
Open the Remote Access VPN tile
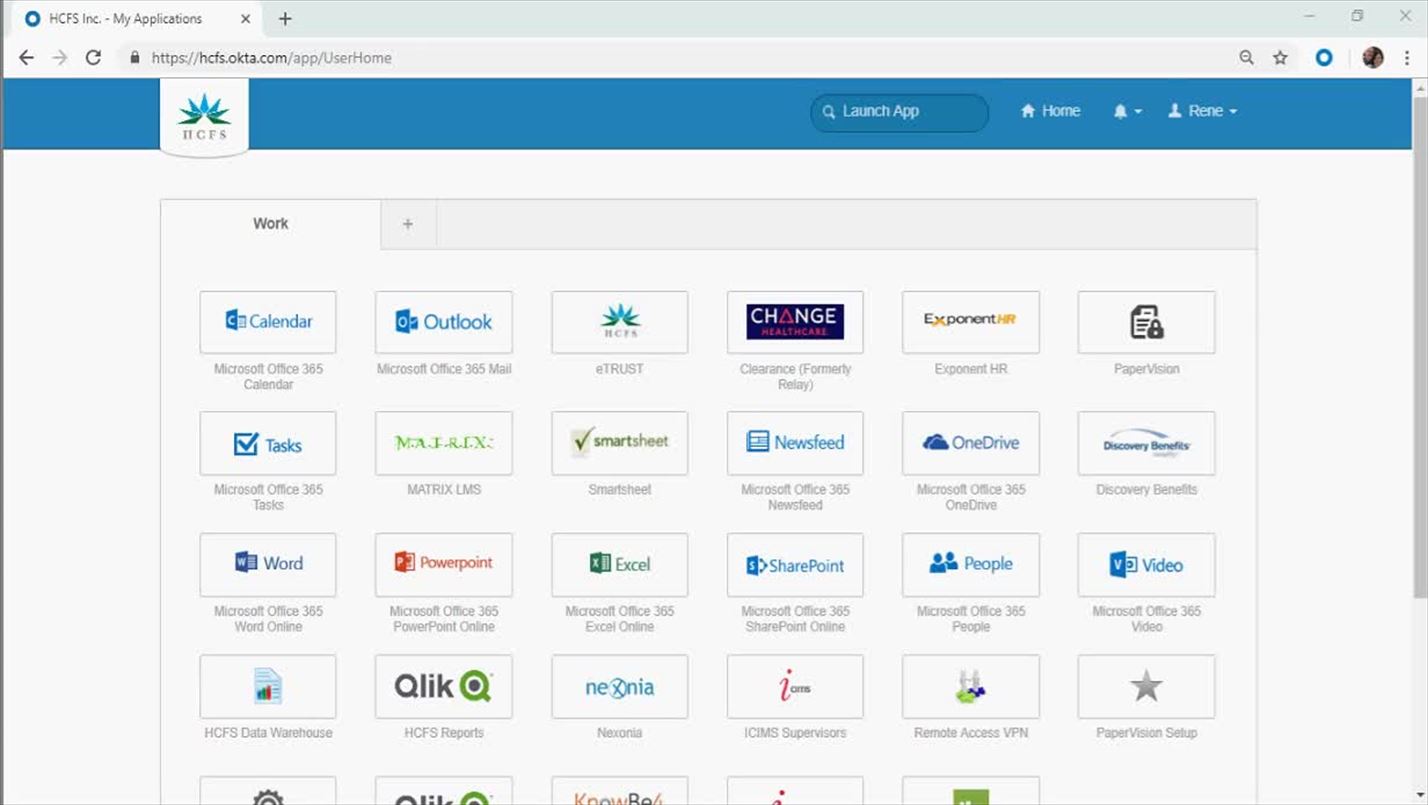(970, 686)
